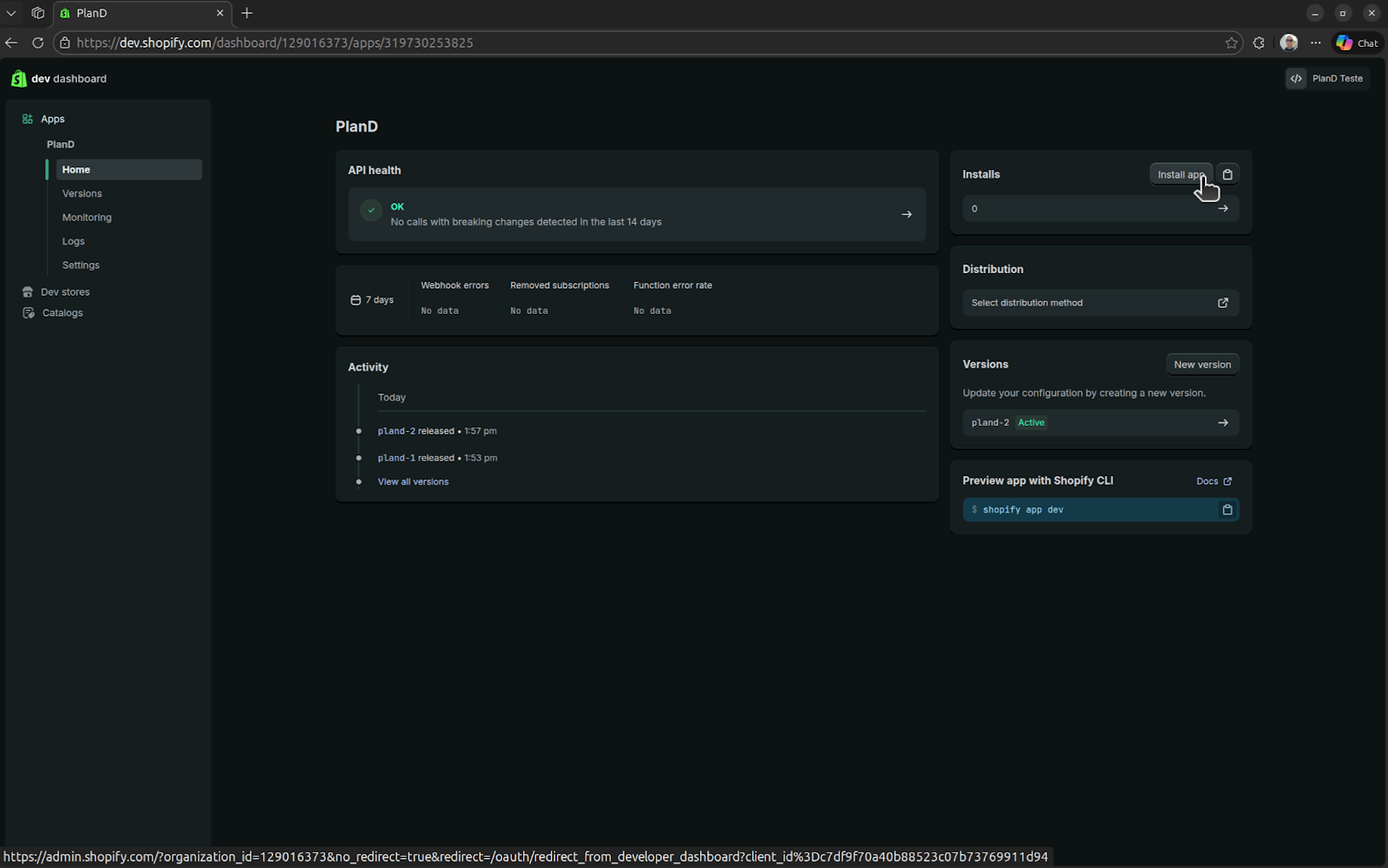Click the Function error rate metric label
The height and width of the screenshot is (868, 1388).
coord(672,285)
